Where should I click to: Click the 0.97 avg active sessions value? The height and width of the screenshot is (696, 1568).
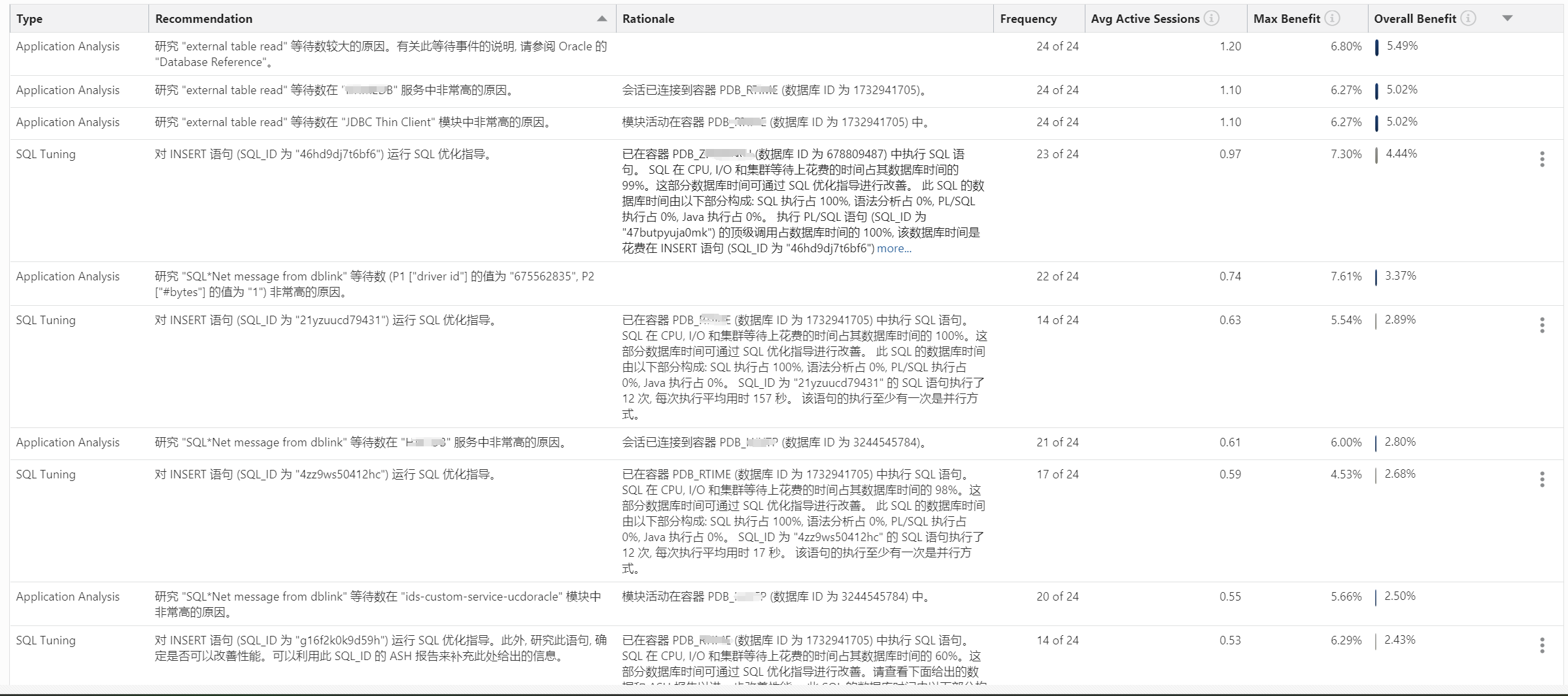1230,154
